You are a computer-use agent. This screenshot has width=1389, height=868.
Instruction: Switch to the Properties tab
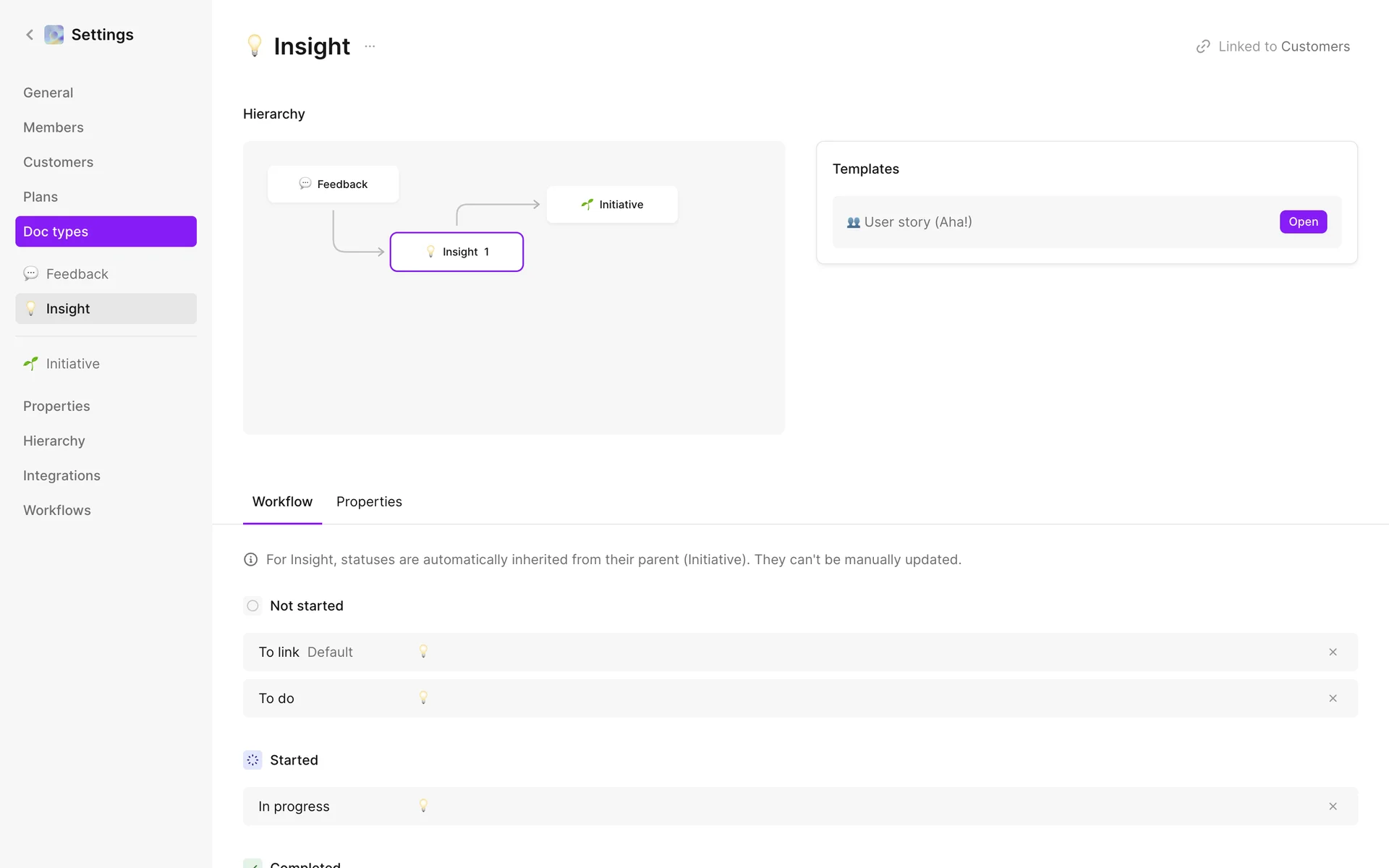click(x=369, y=501)
